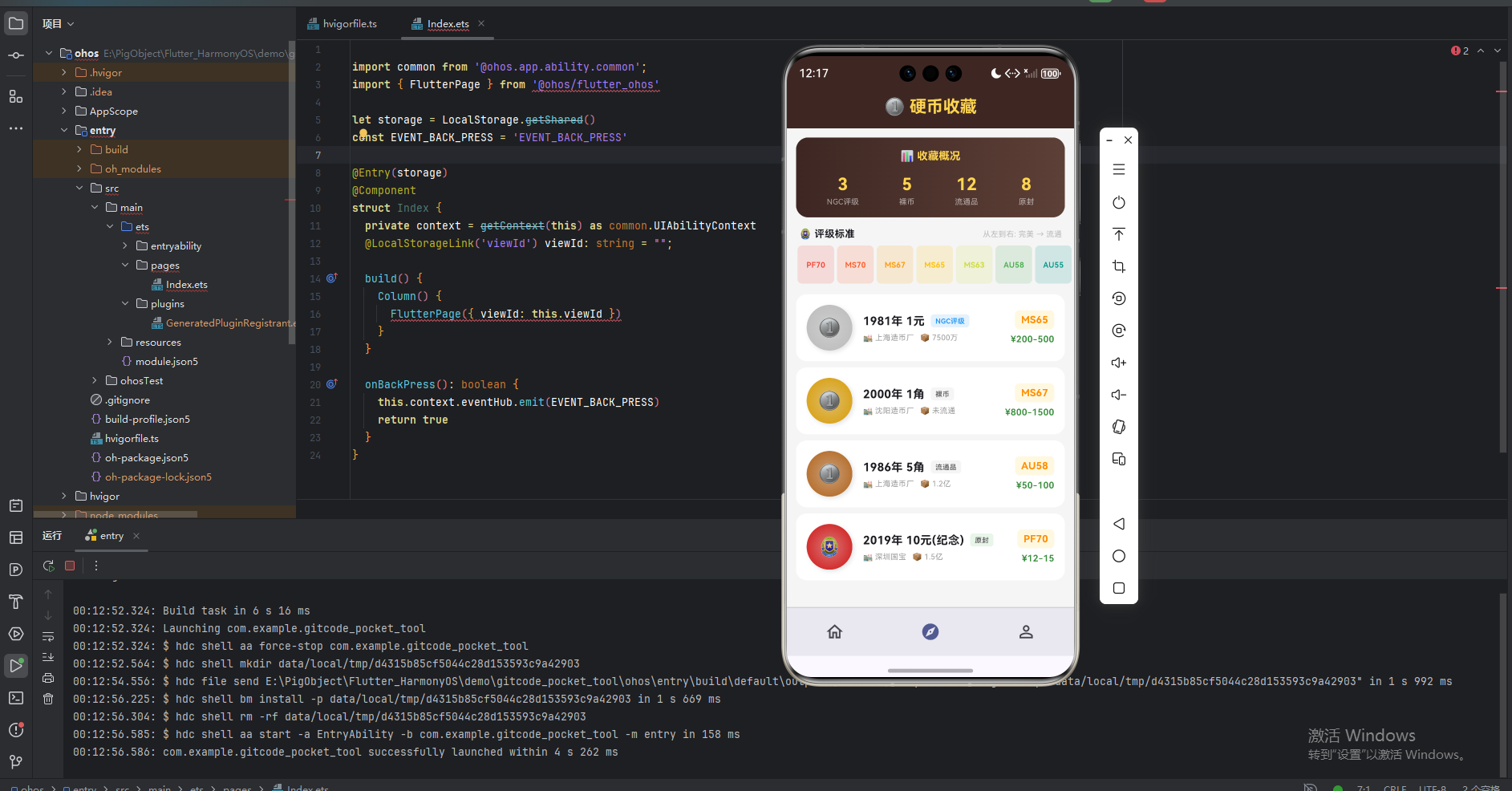Tap the compass discover tab

[x=930, y=631]
